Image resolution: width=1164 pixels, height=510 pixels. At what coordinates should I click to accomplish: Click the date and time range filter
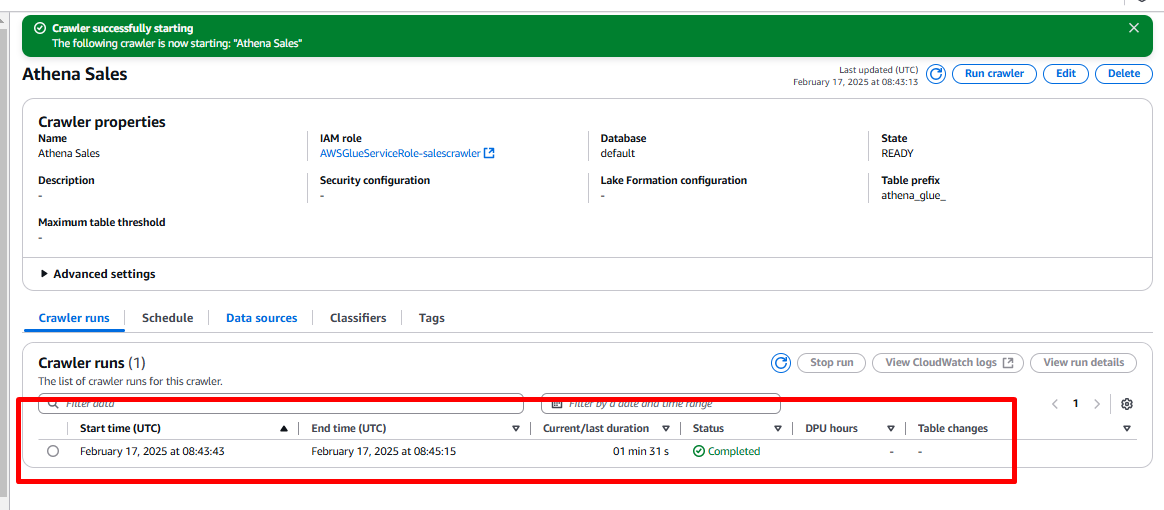660,404
